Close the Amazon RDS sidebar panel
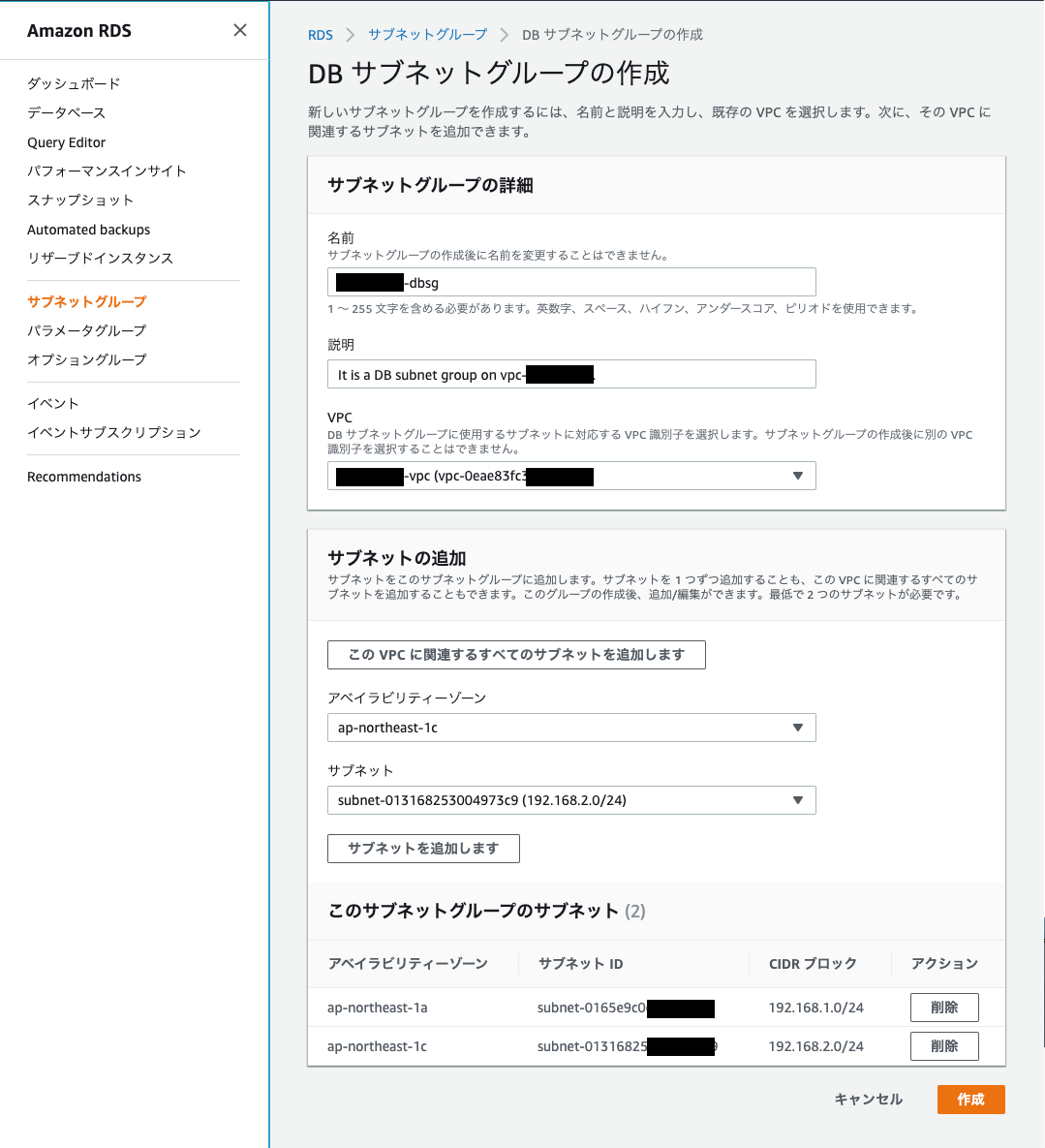This screenshot has width=1045, height=1148. [239, 30]
